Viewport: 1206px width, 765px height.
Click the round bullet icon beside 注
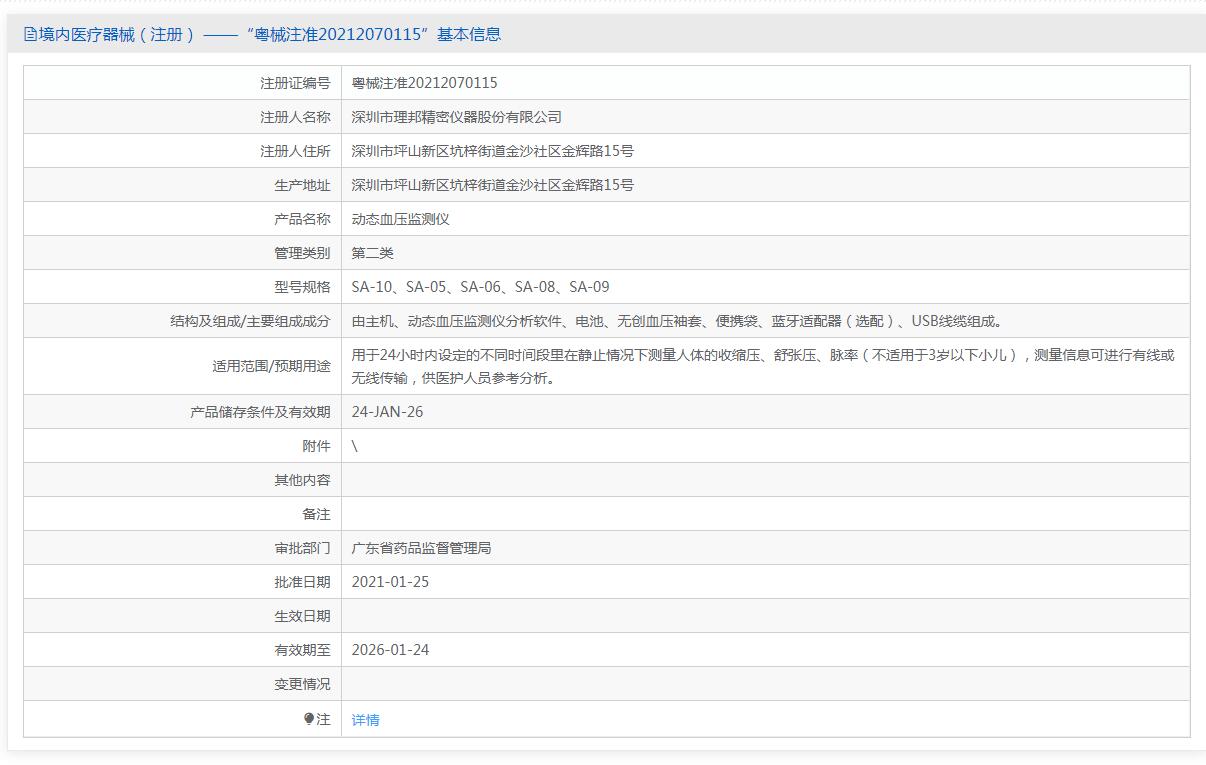309,719
